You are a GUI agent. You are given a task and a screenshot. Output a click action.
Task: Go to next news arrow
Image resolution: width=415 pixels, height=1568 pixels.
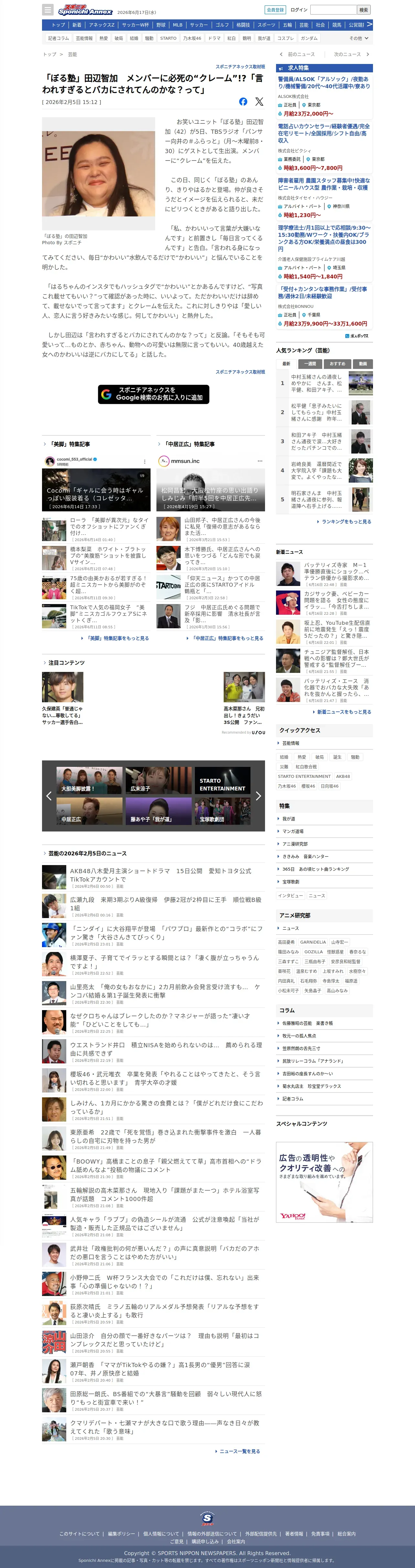coord(367,54)
